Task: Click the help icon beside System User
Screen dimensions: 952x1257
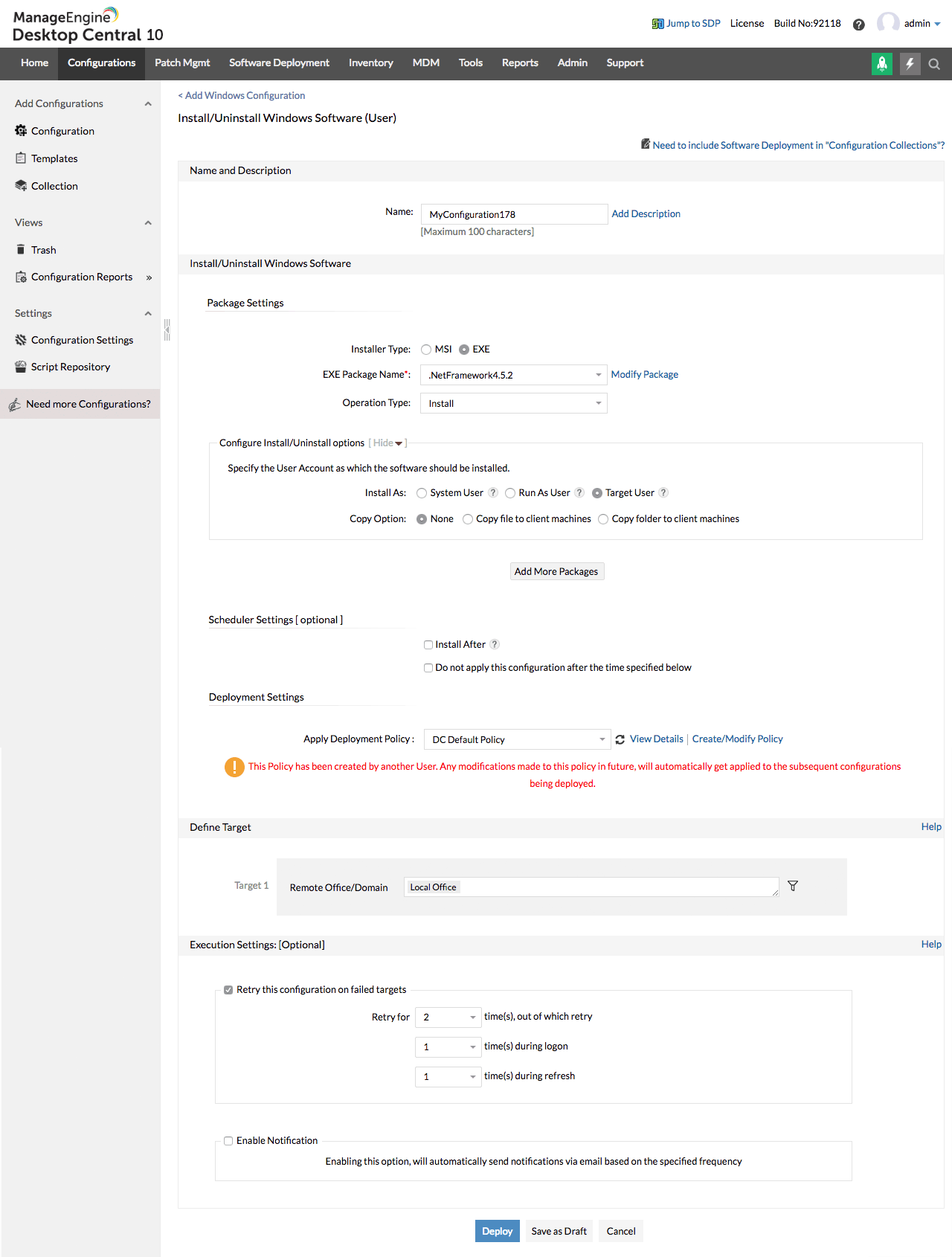Action: pyautogui.click(x=493, y=492)
